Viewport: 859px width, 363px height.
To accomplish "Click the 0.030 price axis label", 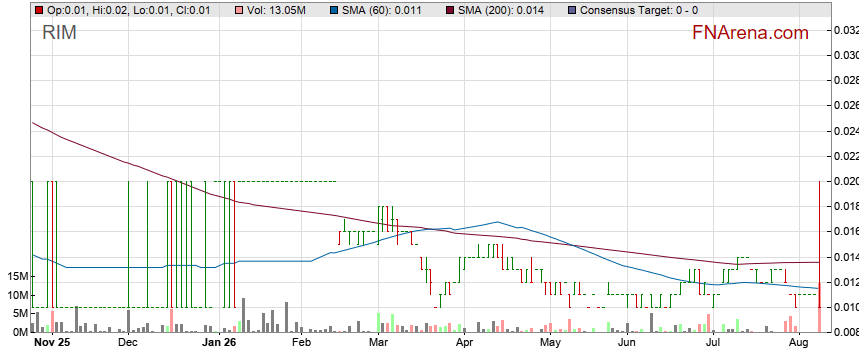I will (846, 55).
